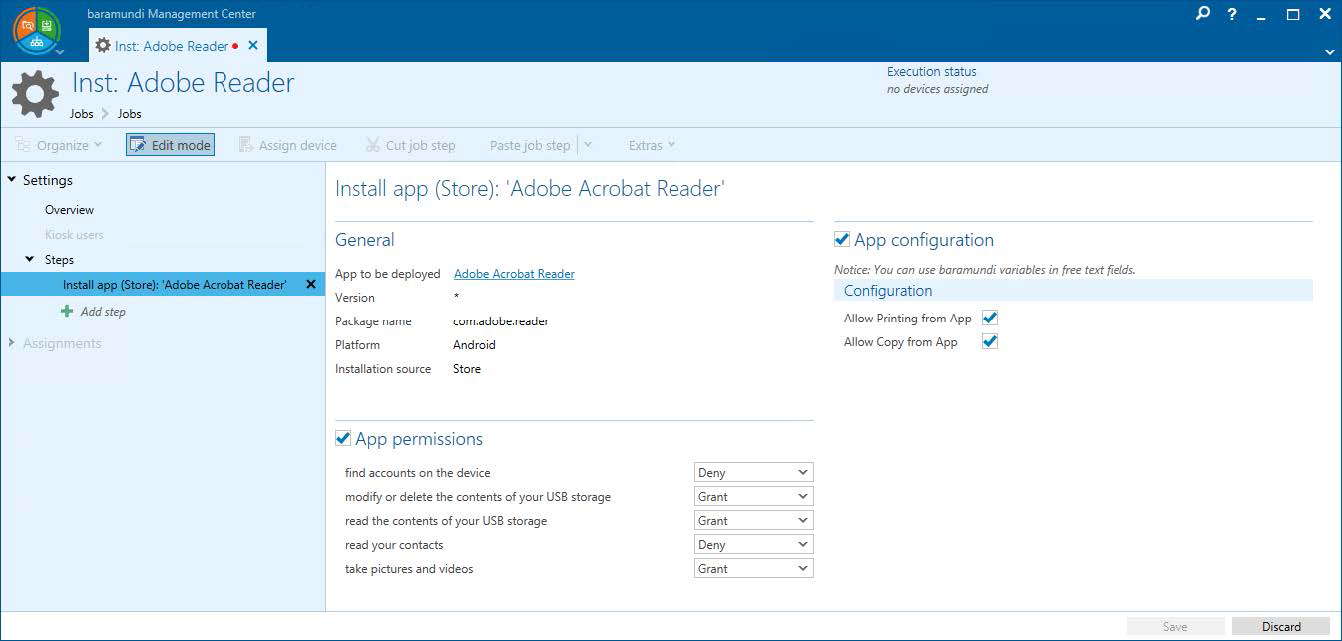Click the Store installation source value
The image size is (1342, 641).
(x=467, y=369)
